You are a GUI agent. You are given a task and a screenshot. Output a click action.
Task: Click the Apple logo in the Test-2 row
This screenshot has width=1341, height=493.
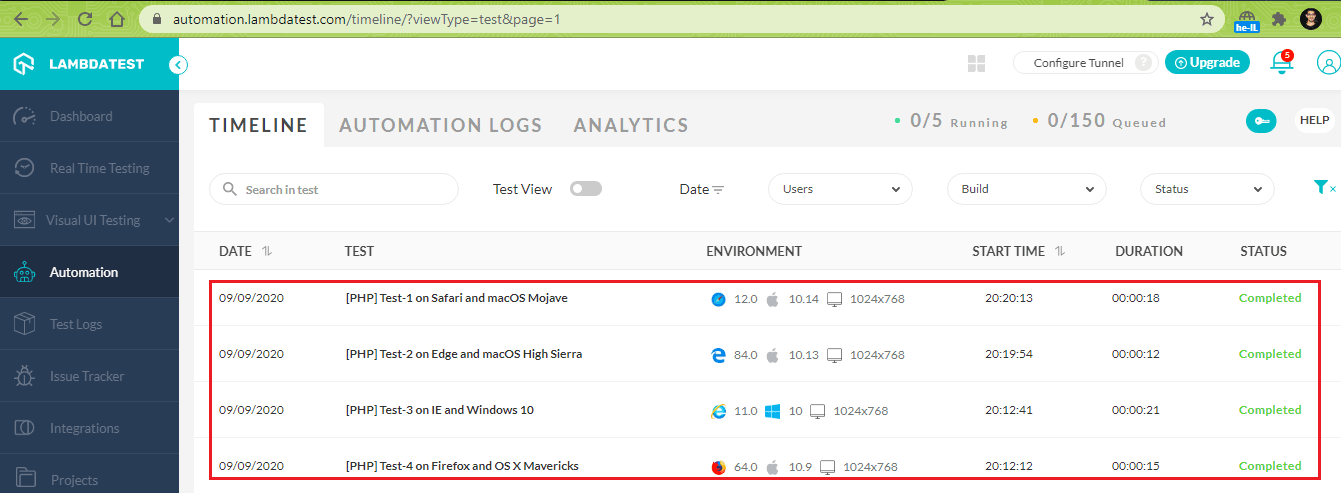click(x=772, y=355)
